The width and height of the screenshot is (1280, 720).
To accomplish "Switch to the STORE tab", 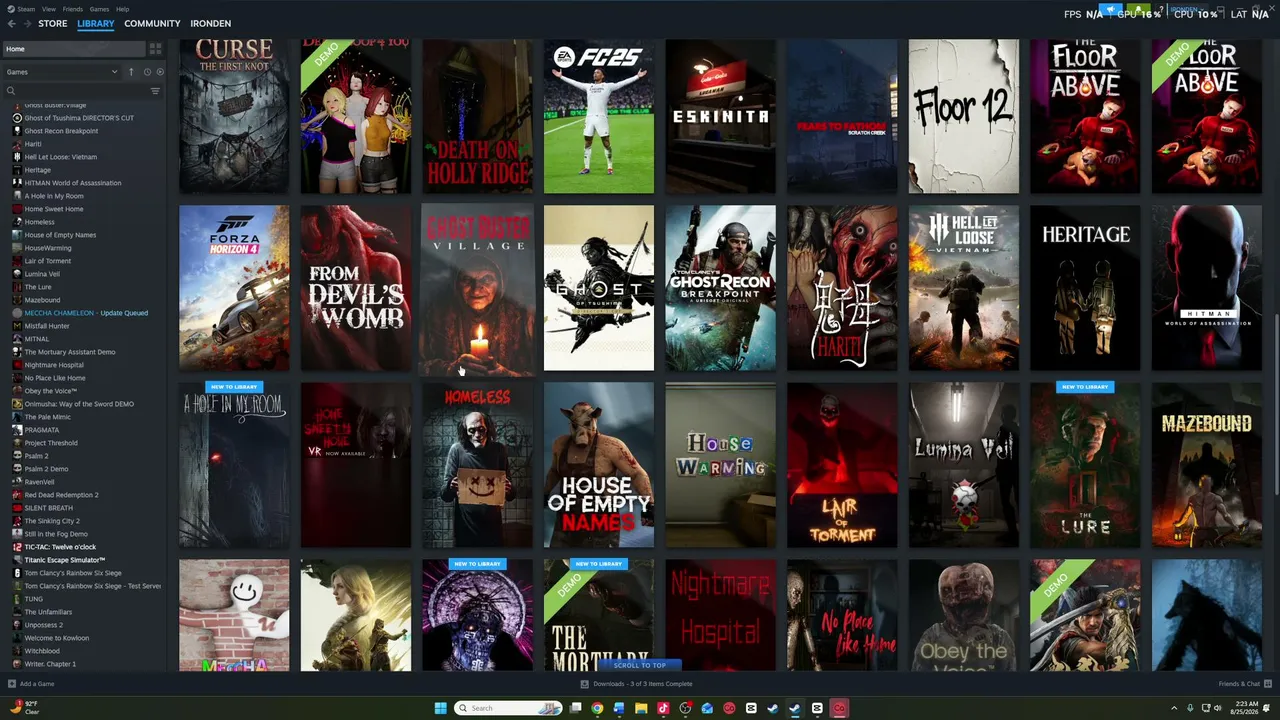I will (x=53, y=23).
